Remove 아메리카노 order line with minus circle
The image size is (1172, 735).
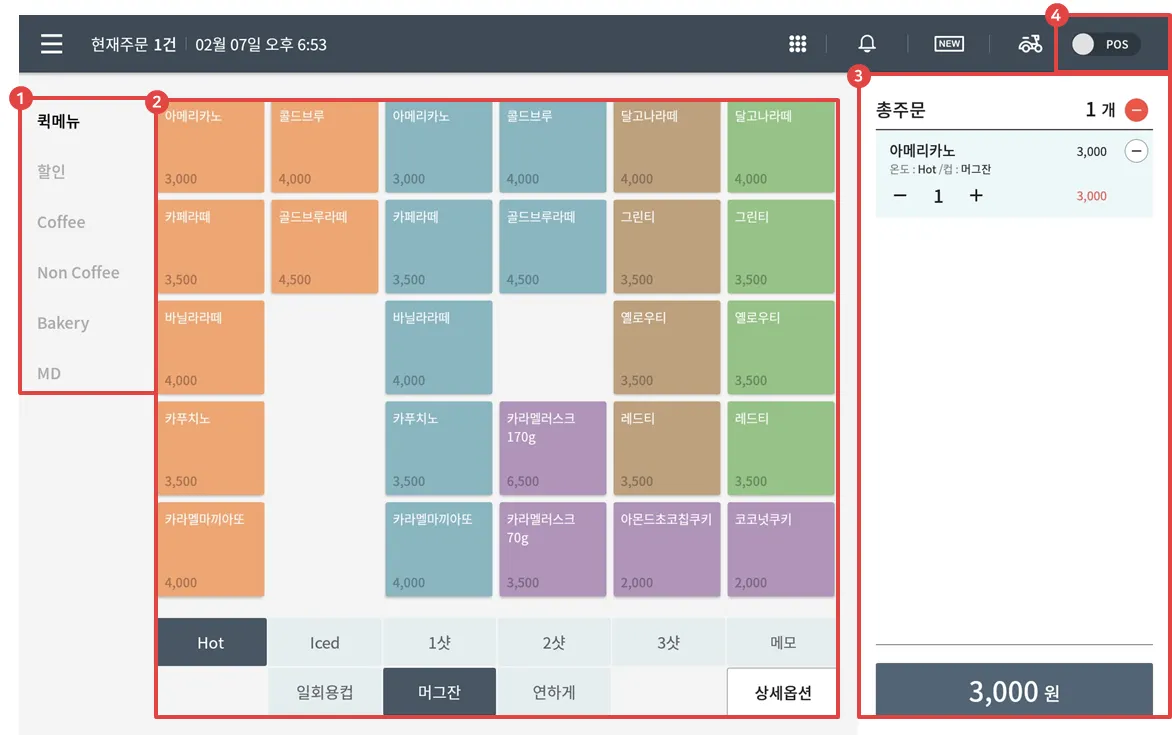tap(1136, 151)
